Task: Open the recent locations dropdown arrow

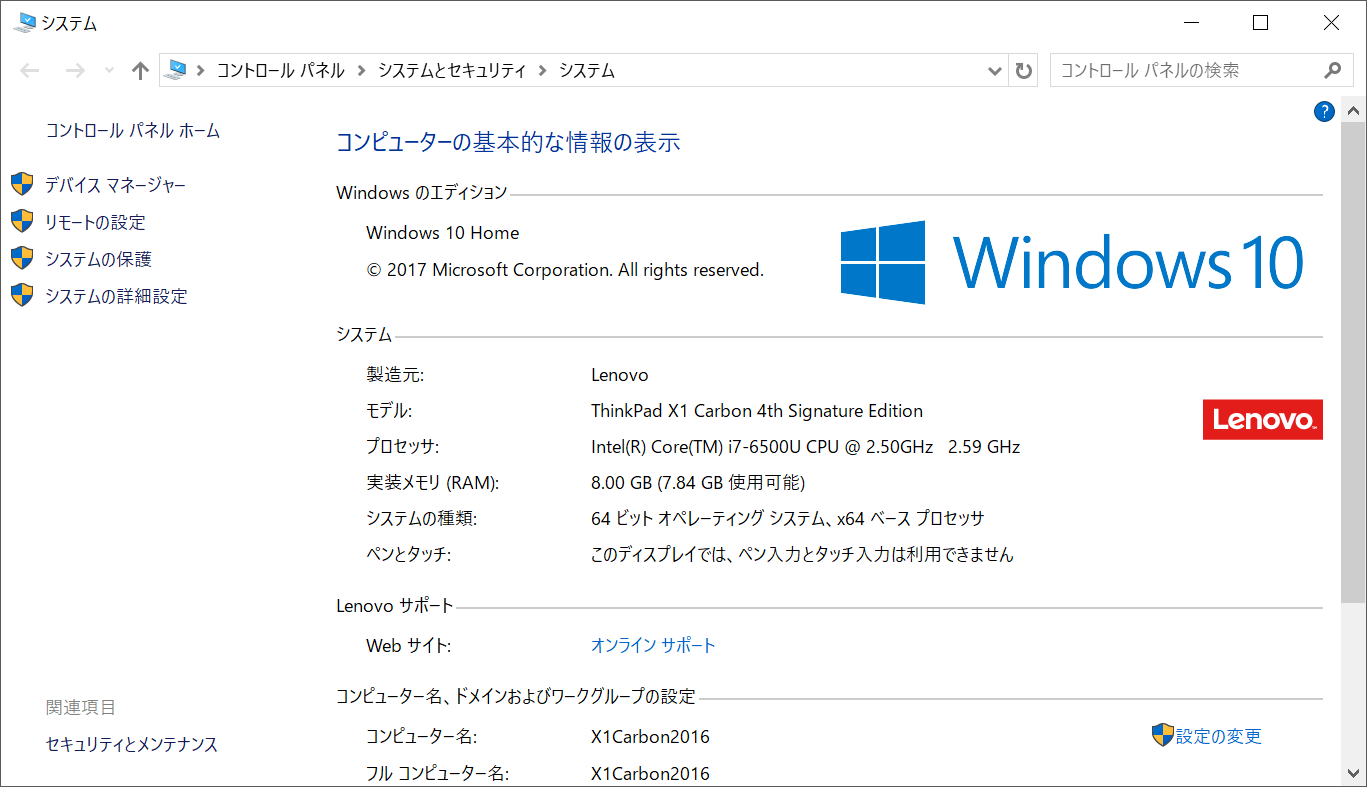Action: pos(109,71)
